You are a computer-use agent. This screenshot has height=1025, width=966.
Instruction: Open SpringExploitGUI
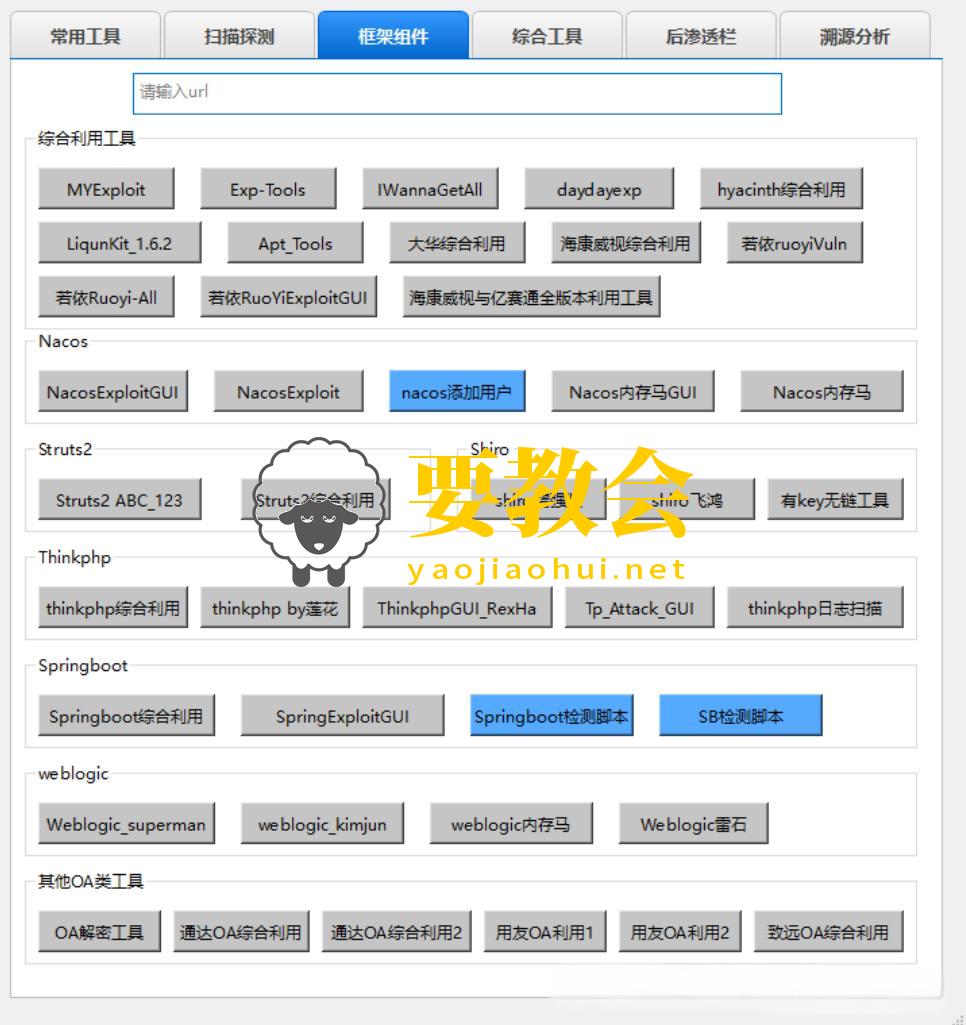click(342, 716)
